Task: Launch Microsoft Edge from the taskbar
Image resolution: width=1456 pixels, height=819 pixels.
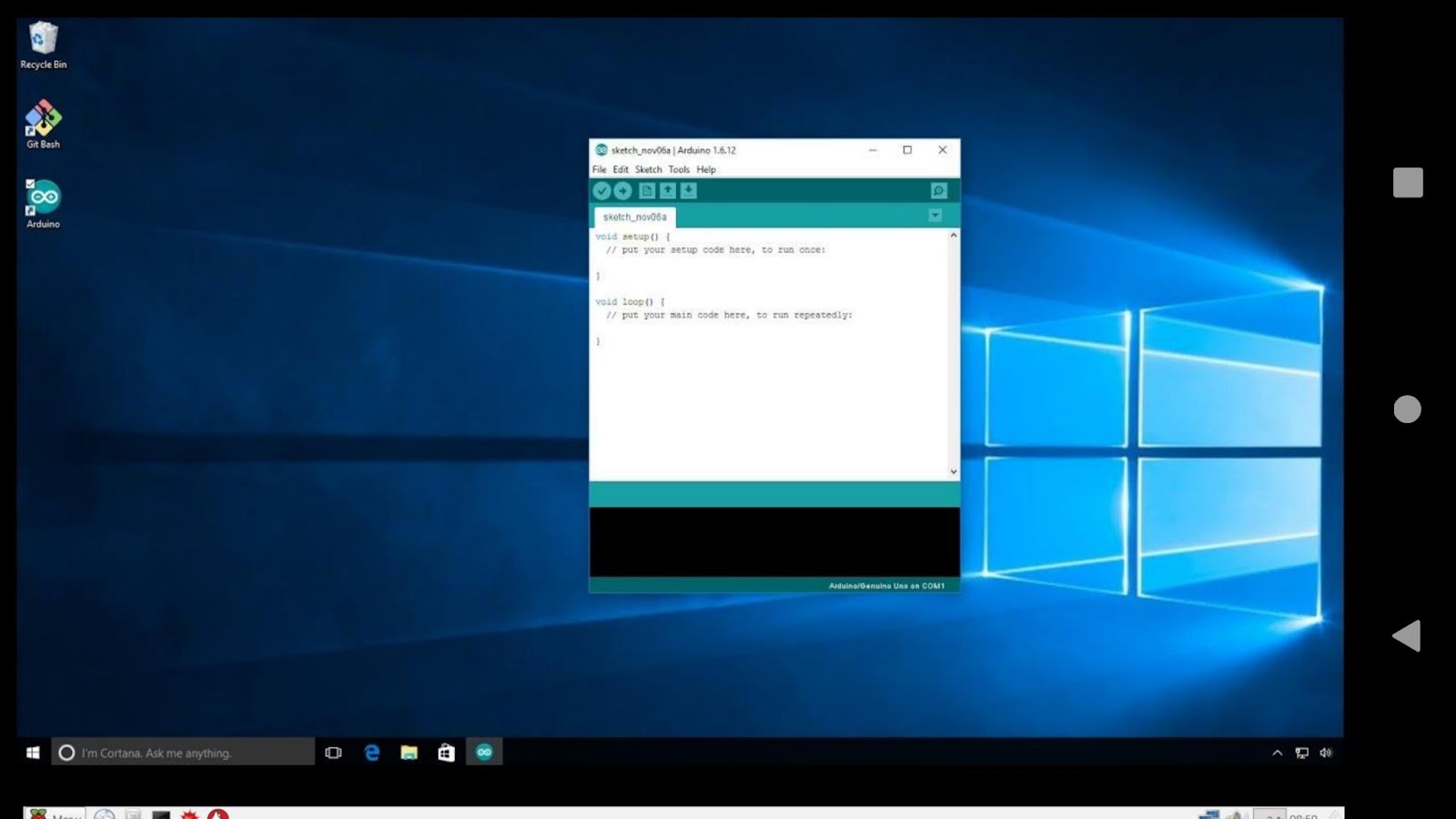Action: click(x=372, y=753)
